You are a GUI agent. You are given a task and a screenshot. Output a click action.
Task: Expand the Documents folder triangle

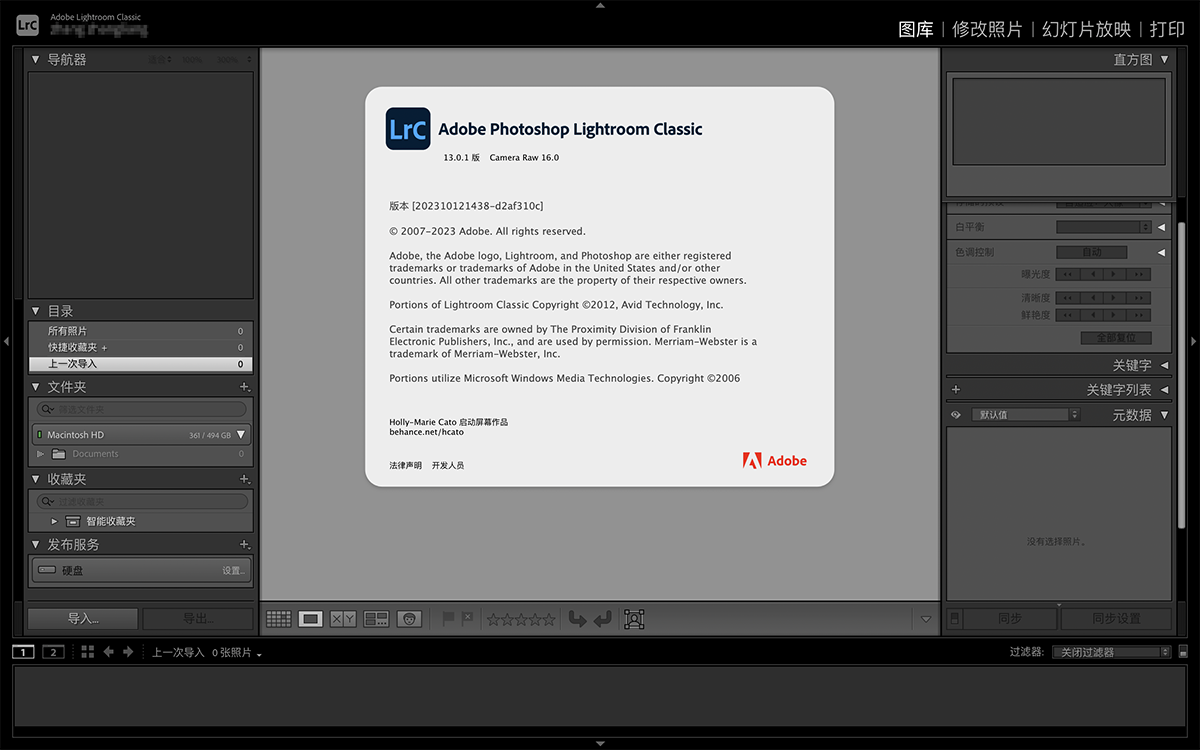click(x=40, y=454)
